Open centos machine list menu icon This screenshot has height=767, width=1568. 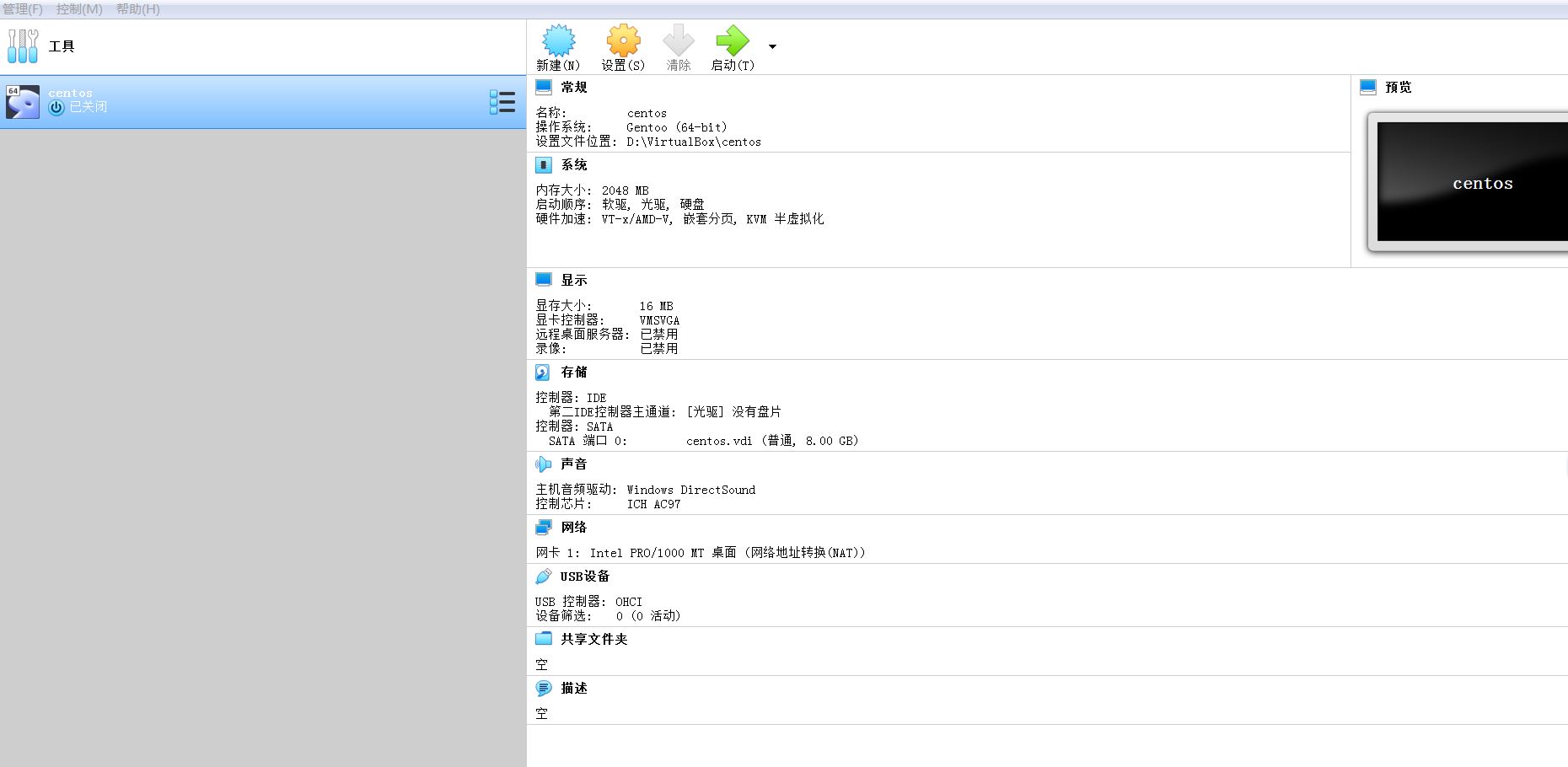coord(502,102)
